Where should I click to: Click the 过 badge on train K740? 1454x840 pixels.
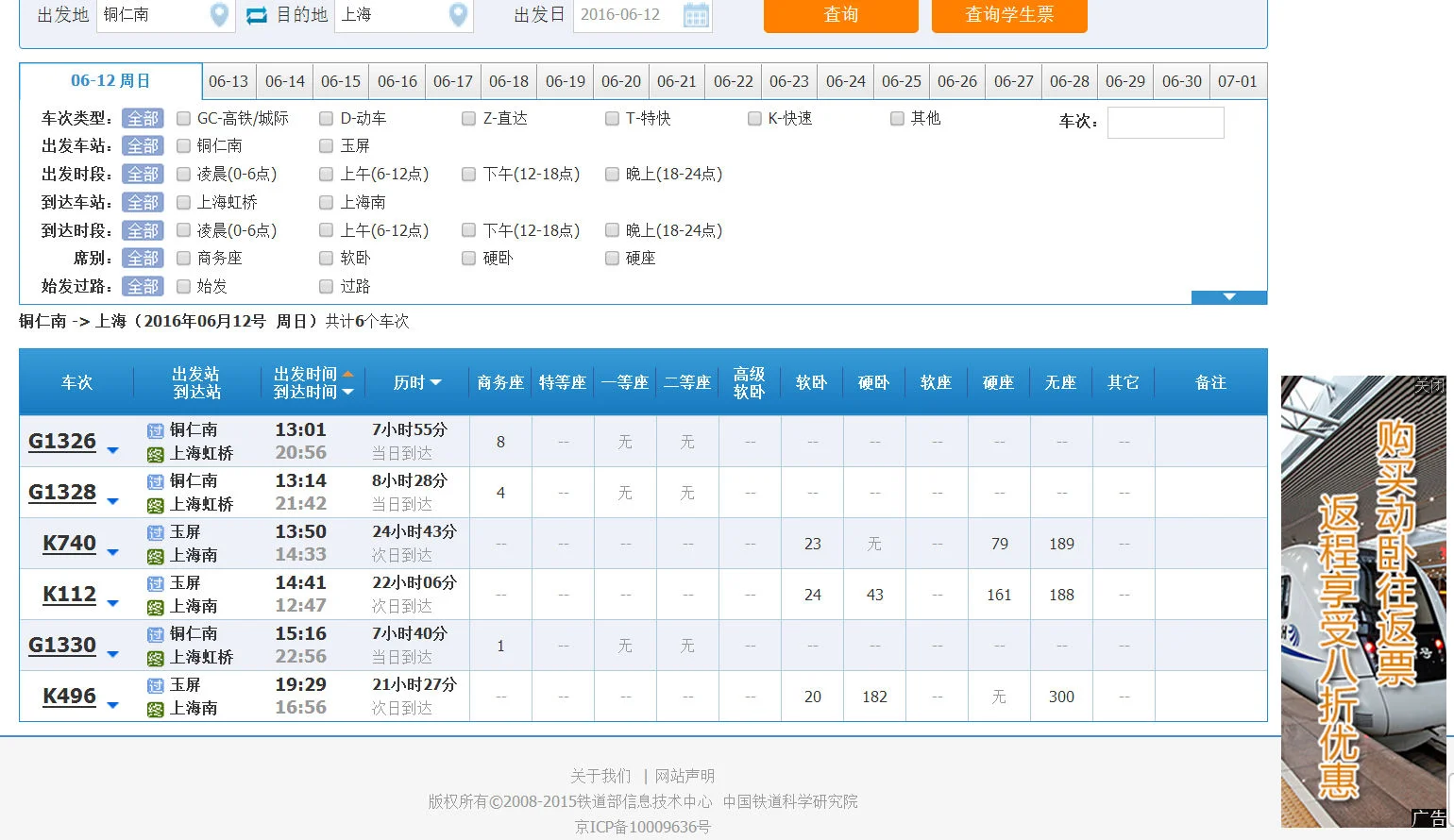155,531
